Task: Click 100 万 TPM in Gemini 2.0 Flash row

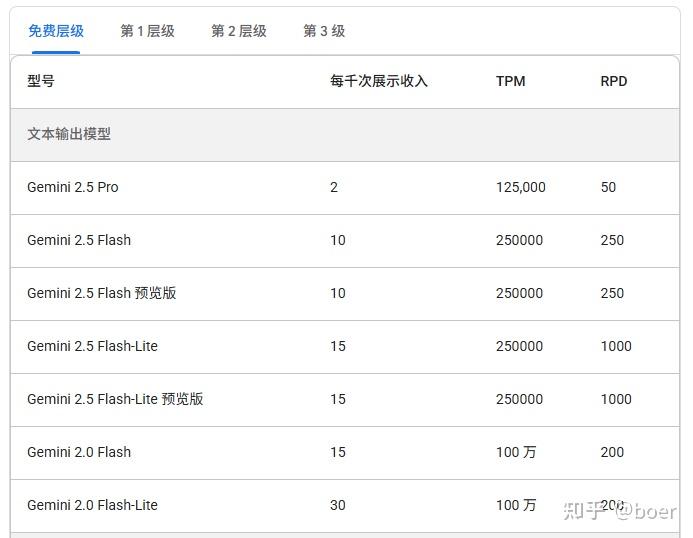Action: click(516, 452)
